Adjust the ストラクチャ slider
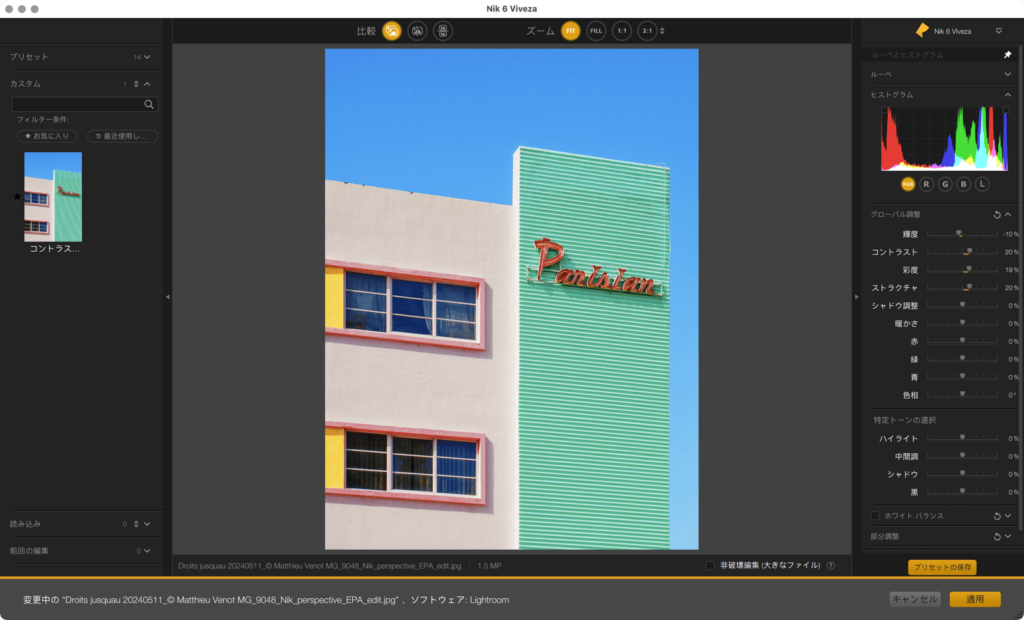 click(962, 287)
